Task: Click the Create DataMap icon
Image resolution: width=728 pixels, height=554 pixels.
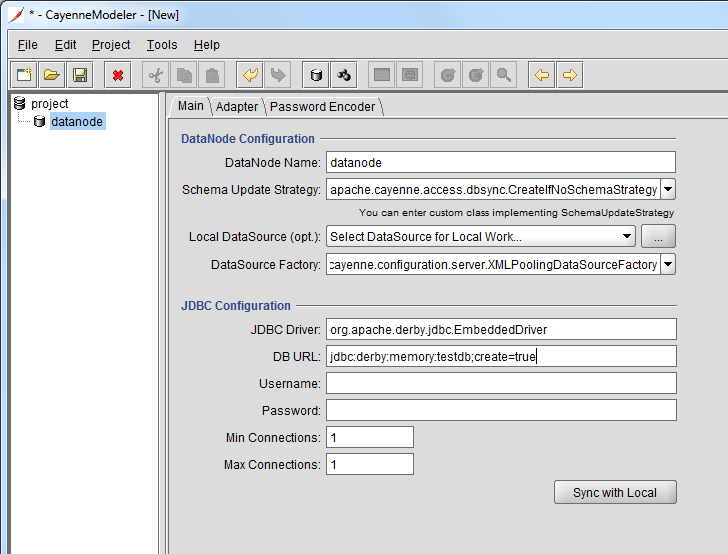Action: [x=344, y=75]
